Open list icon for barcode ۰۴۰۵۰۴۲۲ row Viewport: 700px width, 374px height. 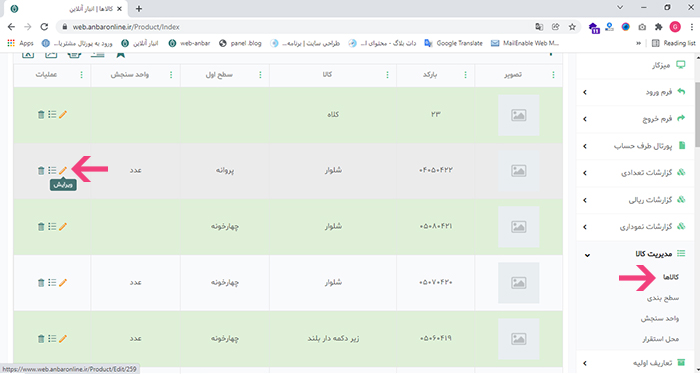[x=52, y=170]
